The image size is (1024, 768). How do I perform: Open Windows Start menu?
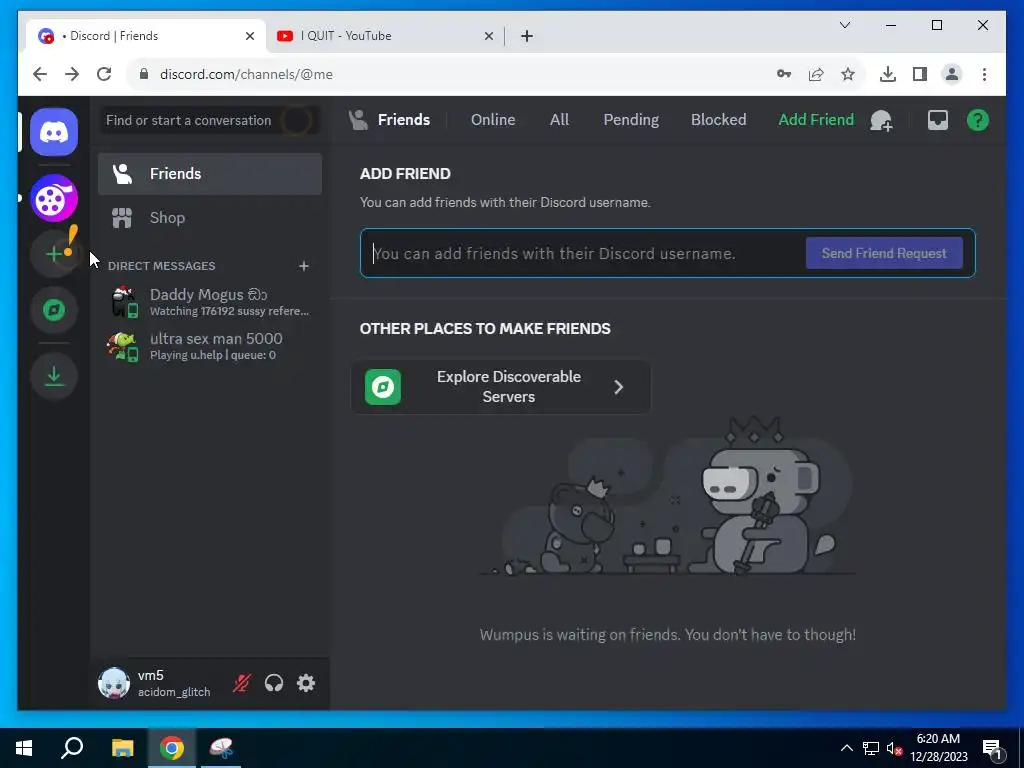[x=24, y=748]
